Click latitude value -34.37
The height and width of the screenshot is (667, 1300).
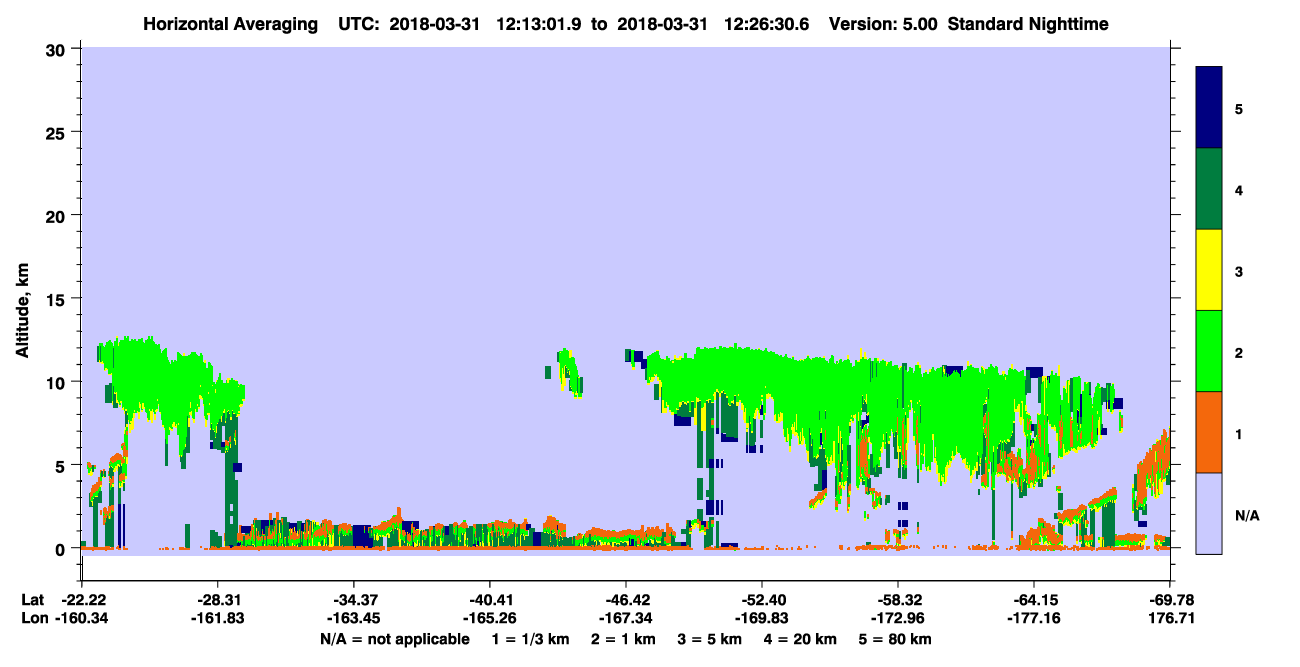tap(354, 600)
